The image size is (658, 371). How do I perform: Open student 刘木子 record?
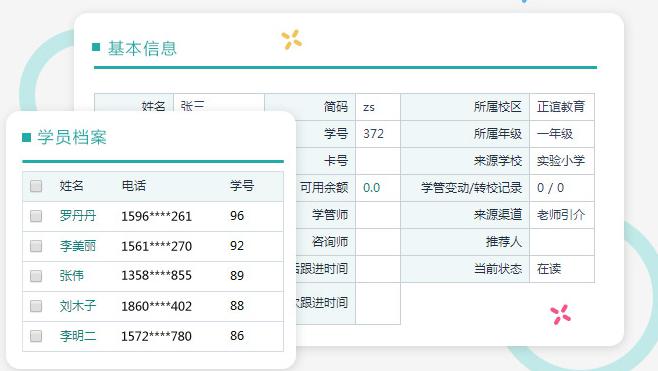(x=78, y=306)
